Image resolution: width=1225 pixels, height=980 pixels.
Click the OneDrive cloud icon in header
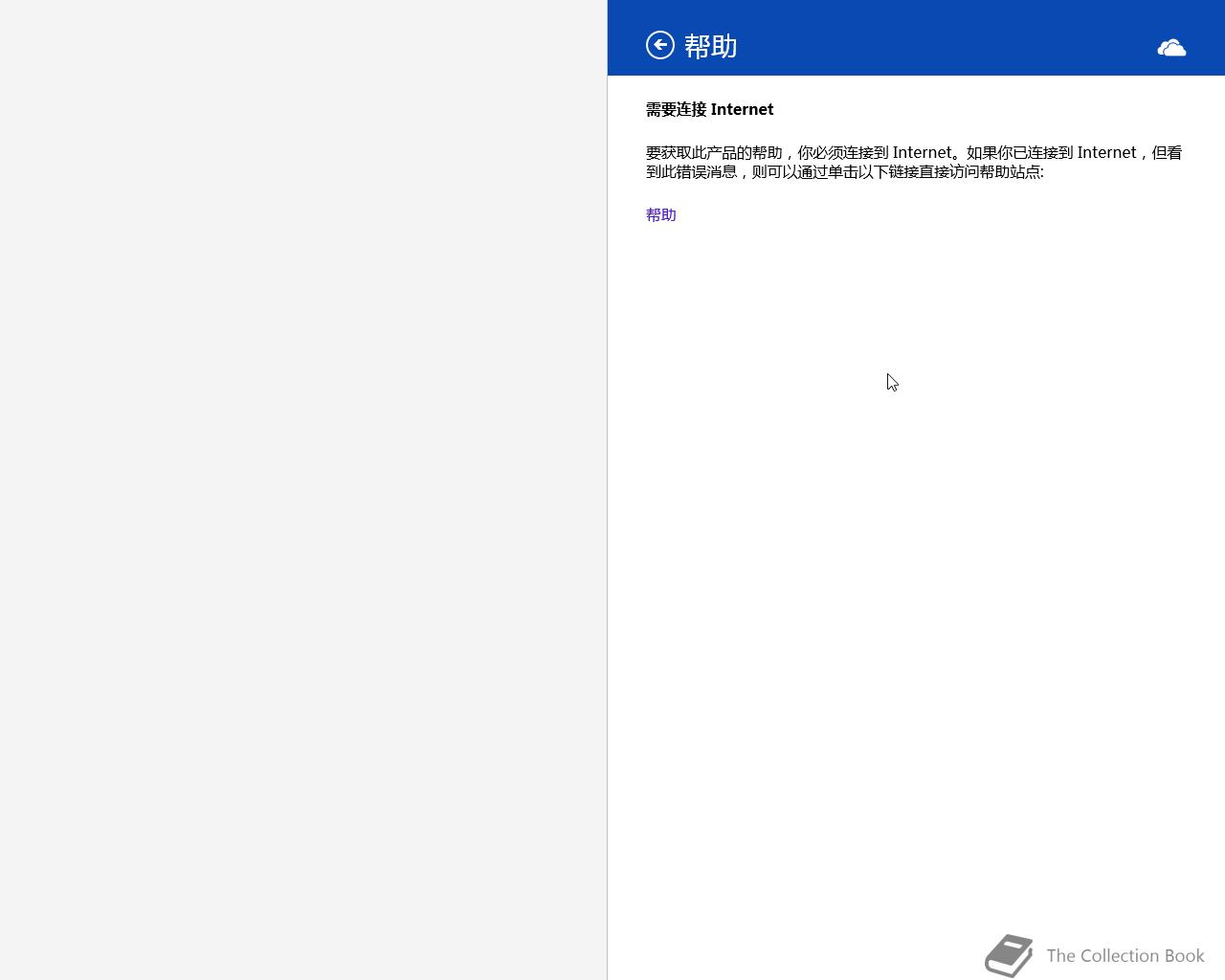1171,48
